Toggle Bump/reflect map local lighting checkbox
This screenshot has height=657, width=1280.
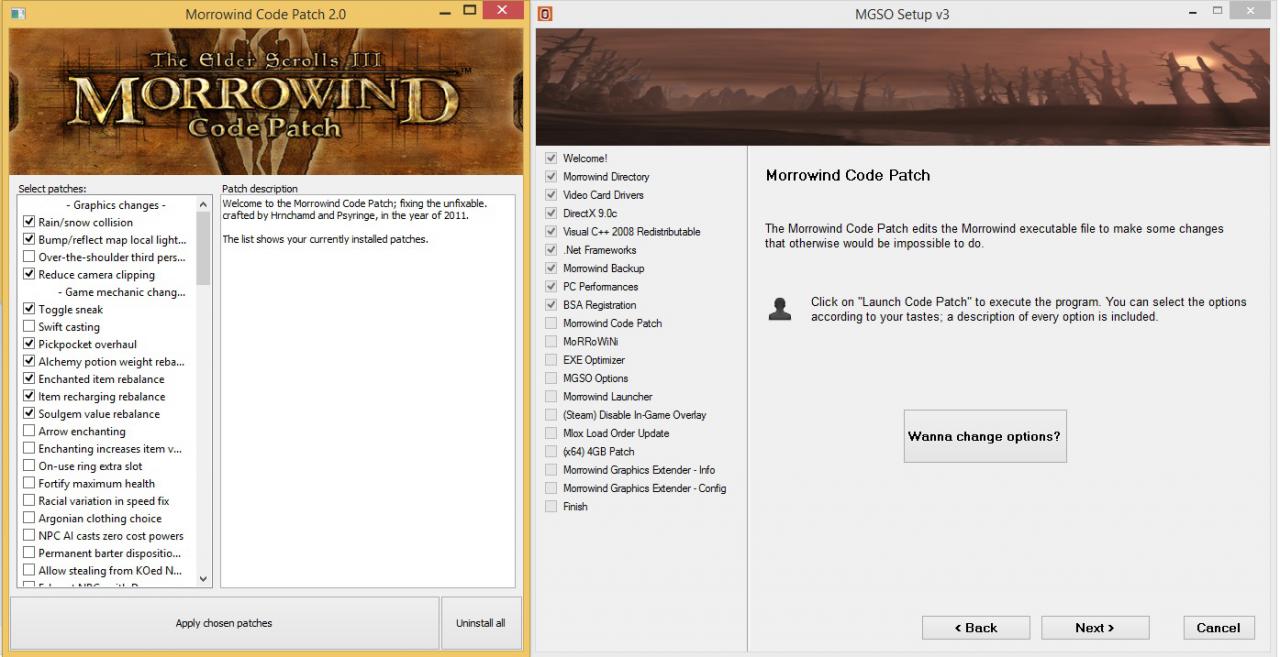point(29,239)
